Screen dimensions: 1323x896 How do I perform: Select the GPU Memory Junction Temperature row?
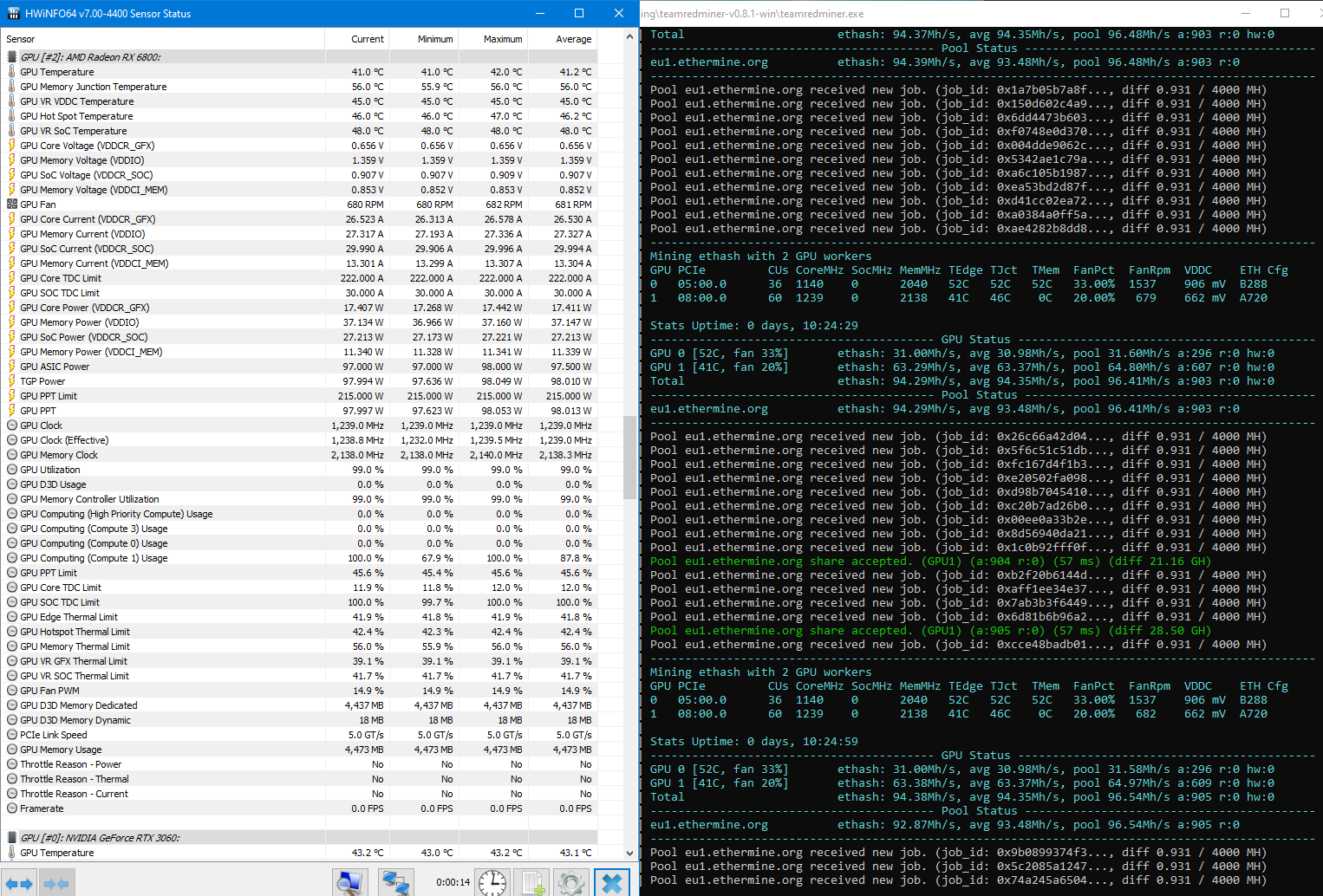[x=299, y=87]
